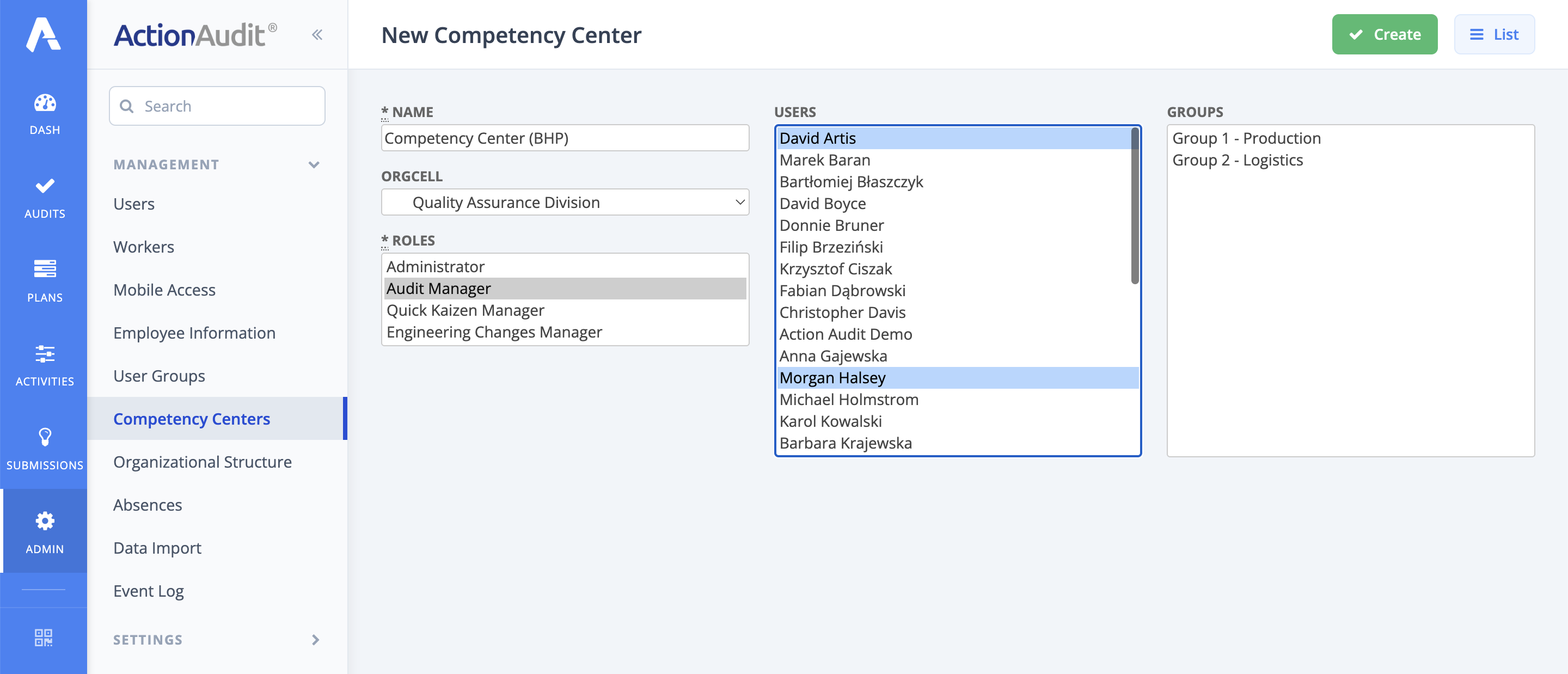This screenshot has width=1568, height=674.
Task: Open the Plans section icon
Action: (x=45, y=269)
